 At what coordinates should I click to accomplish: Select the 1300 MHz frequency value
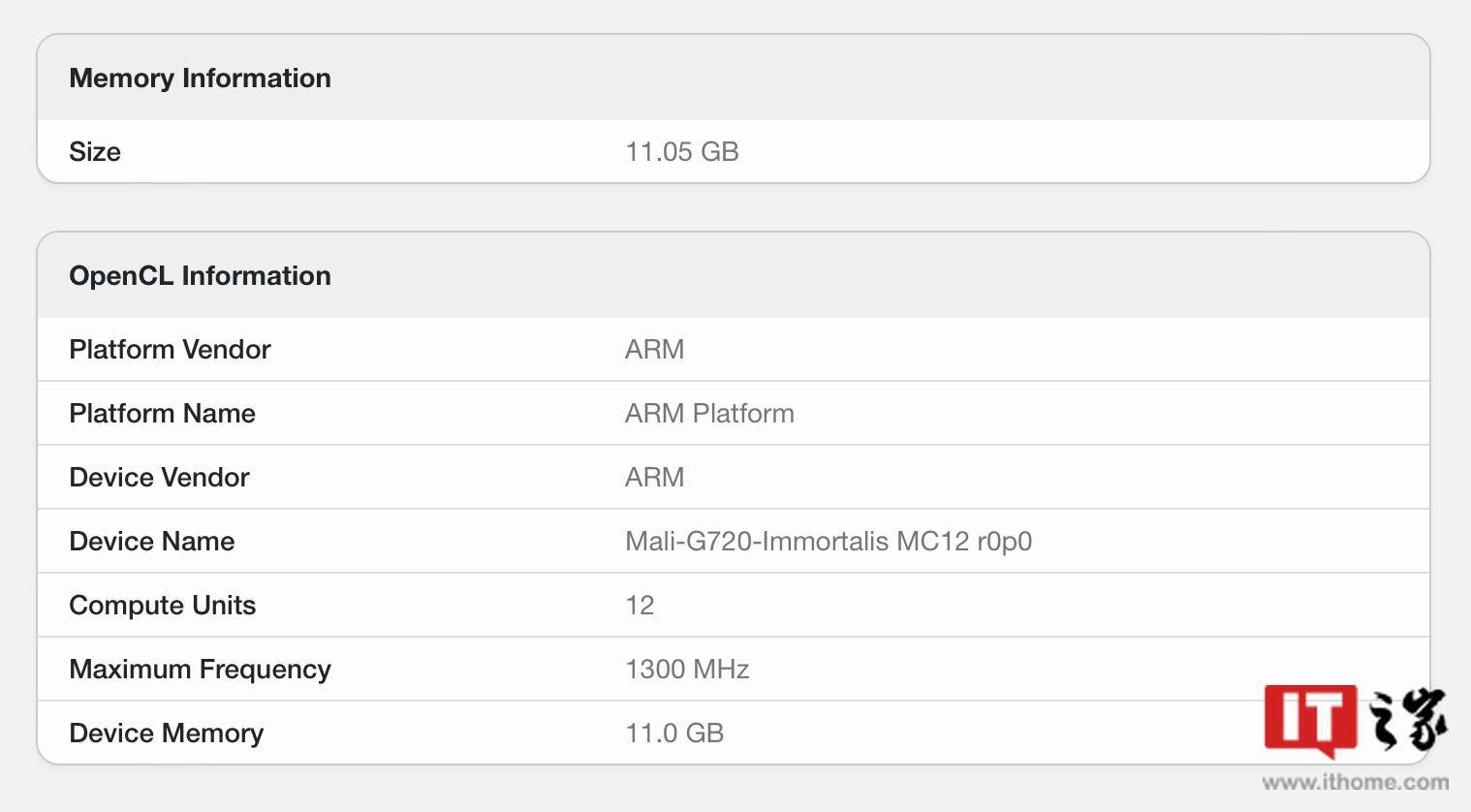687,670
